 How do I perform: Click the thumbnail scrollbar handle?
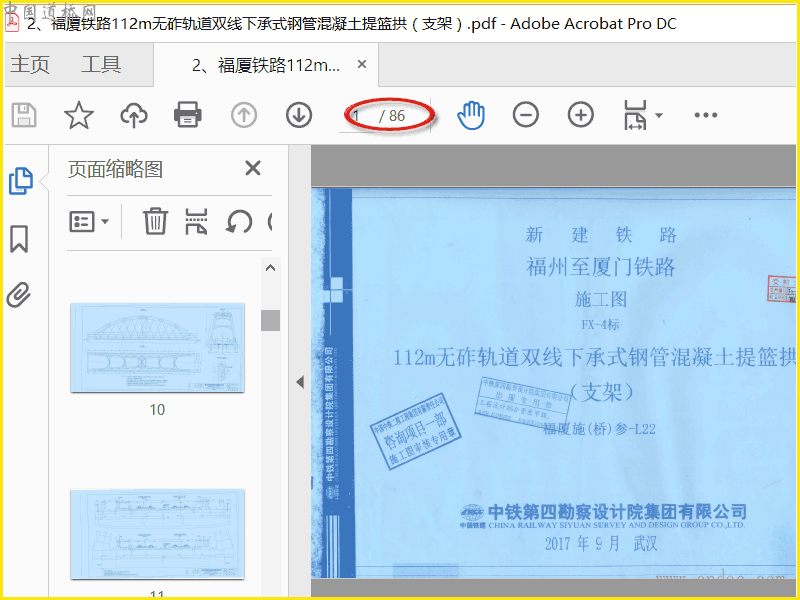click(x=270, y=320)
